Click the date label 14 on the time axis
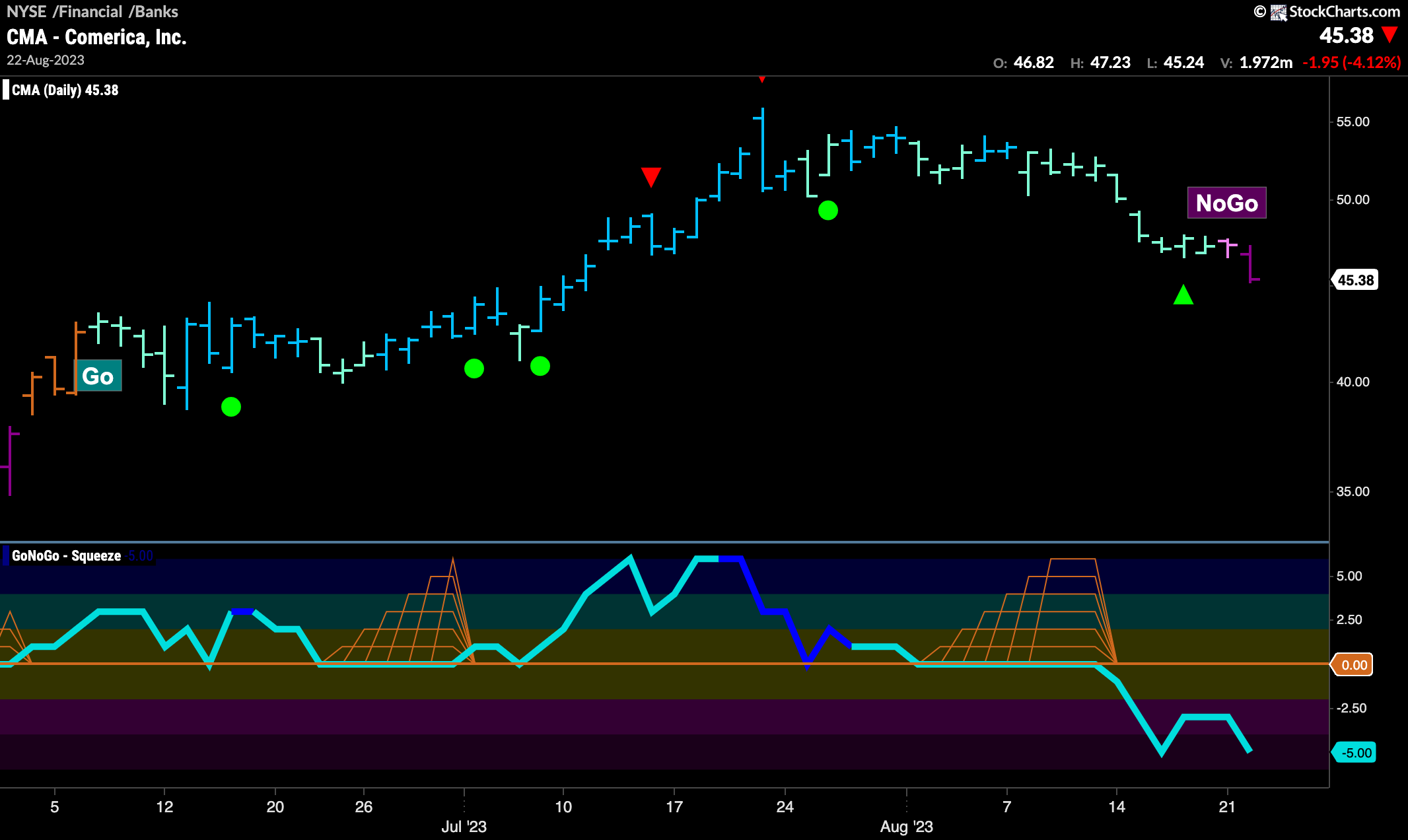1408x840 pixels. tap(1117, 806)
